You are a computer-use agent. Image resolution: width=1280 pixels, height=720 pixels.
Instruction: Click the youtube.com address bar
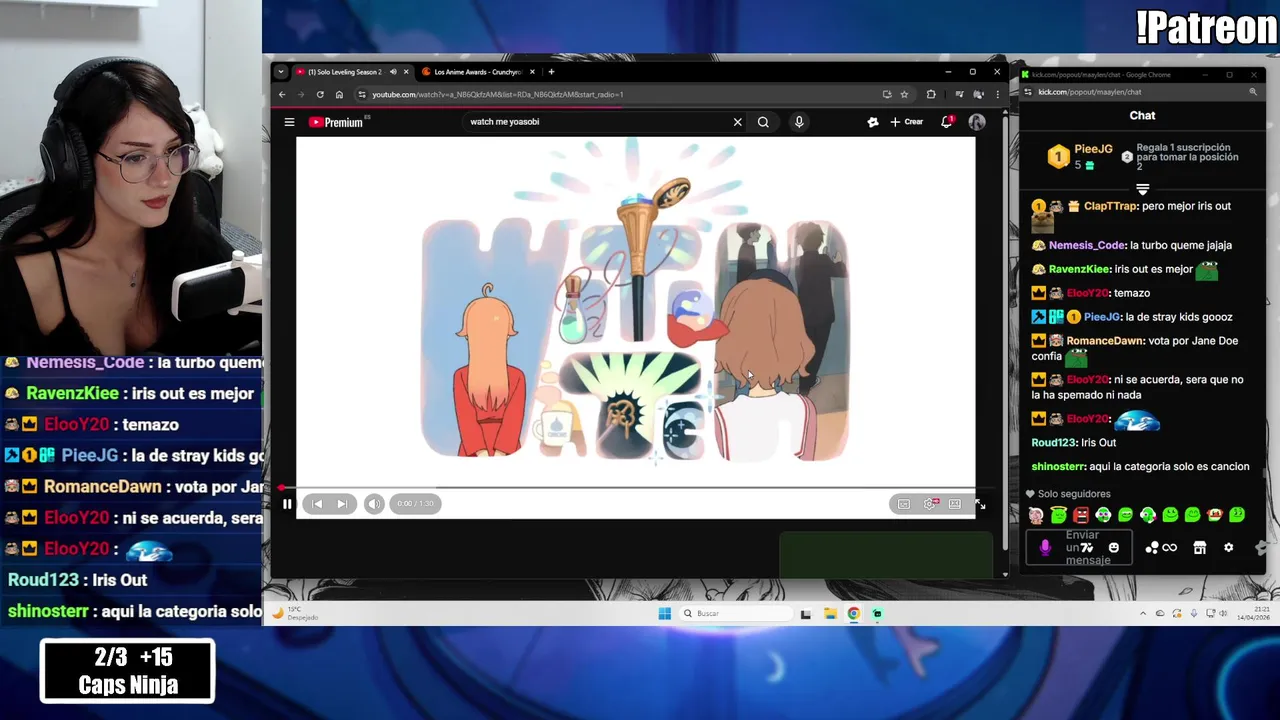[x=620, y=95]
